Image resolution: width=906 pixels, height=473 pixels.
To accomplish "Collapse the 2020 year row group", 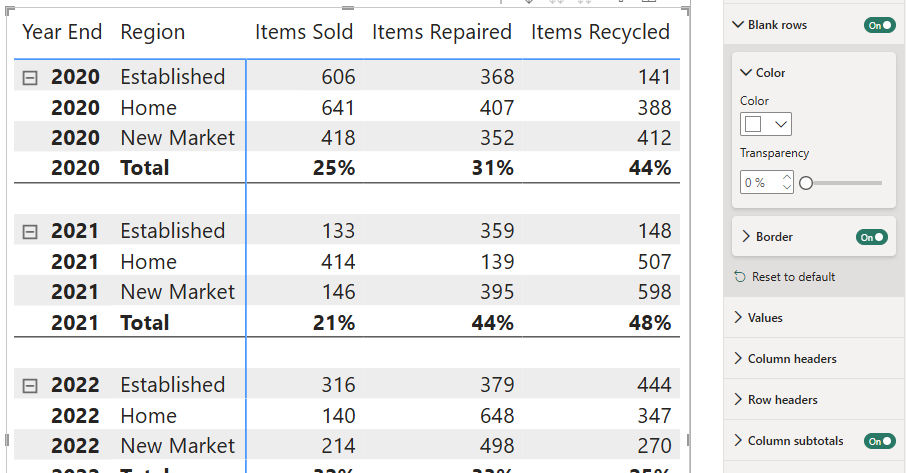I will (29, 78).
